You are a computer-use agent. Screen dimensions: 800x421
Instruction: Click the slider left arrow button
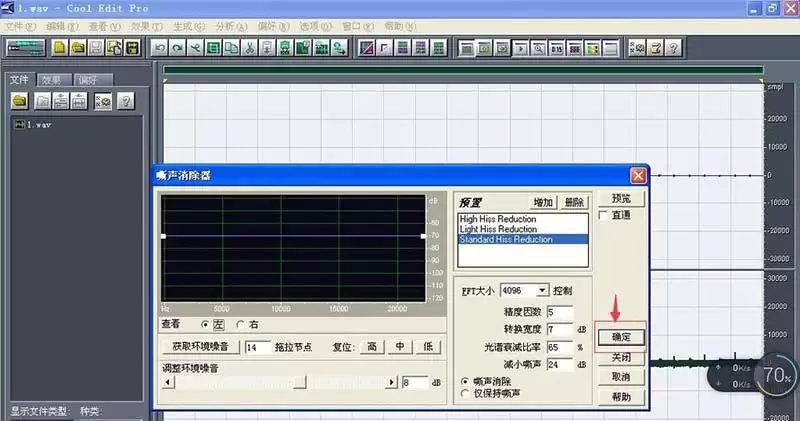pyautogui.click(x=168, y=382)
